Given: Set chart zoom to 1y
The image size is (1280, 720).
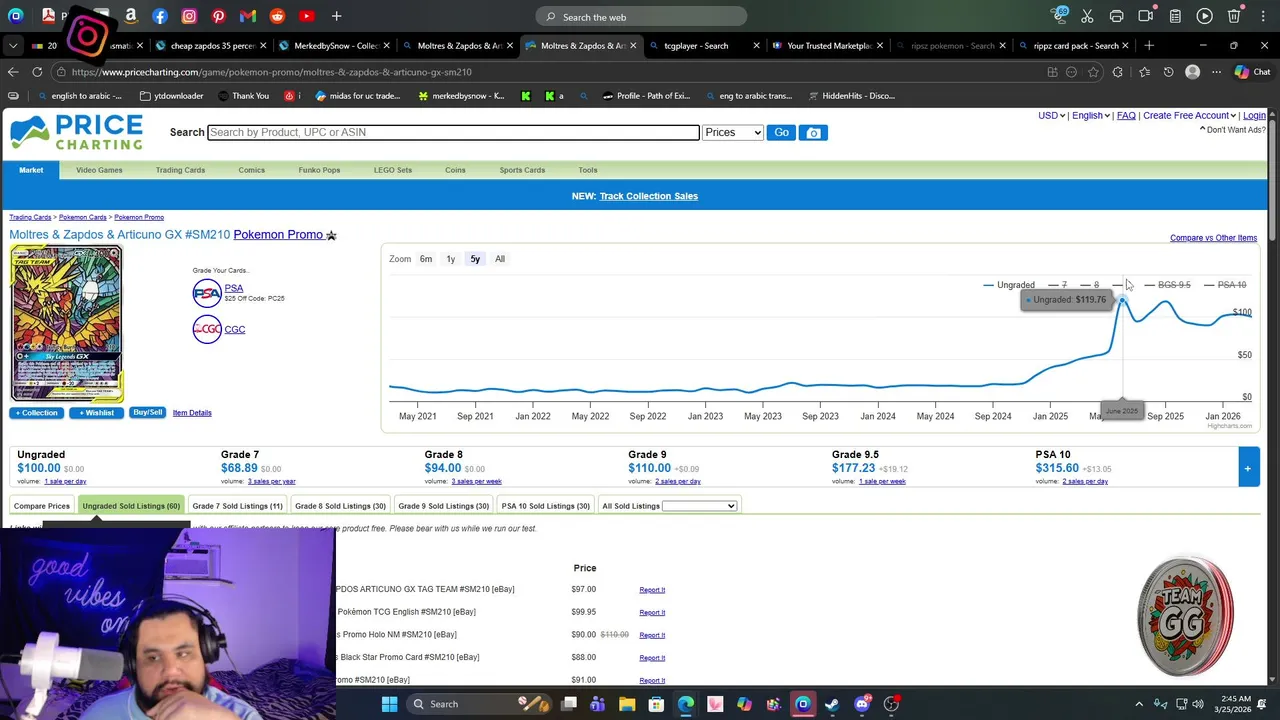Looking at the screenshot, I should 451,259.
